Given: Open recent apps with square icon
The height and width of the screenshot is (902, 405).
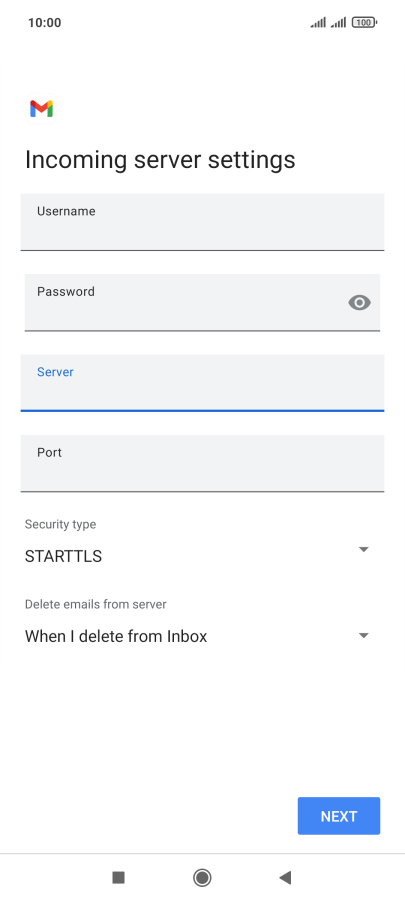Looking at the screenshot, I should 119,877.
